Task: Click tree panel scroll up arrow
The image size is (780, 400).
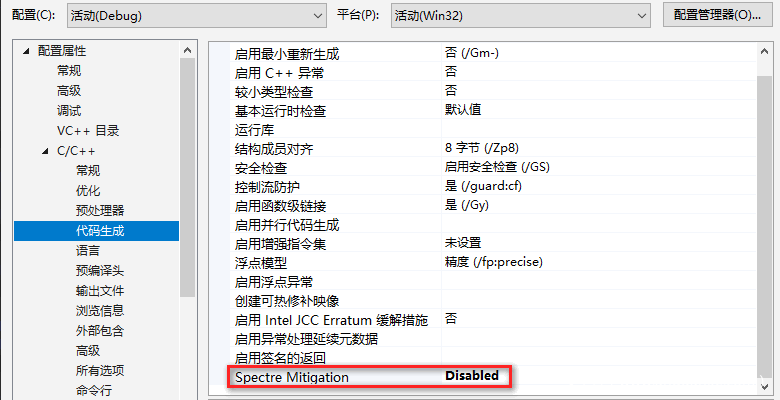Action: tap(188, 50)
